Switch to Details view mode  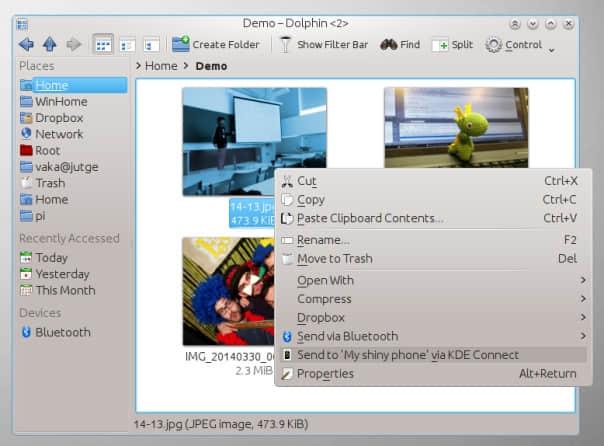[x=151, y=44]
